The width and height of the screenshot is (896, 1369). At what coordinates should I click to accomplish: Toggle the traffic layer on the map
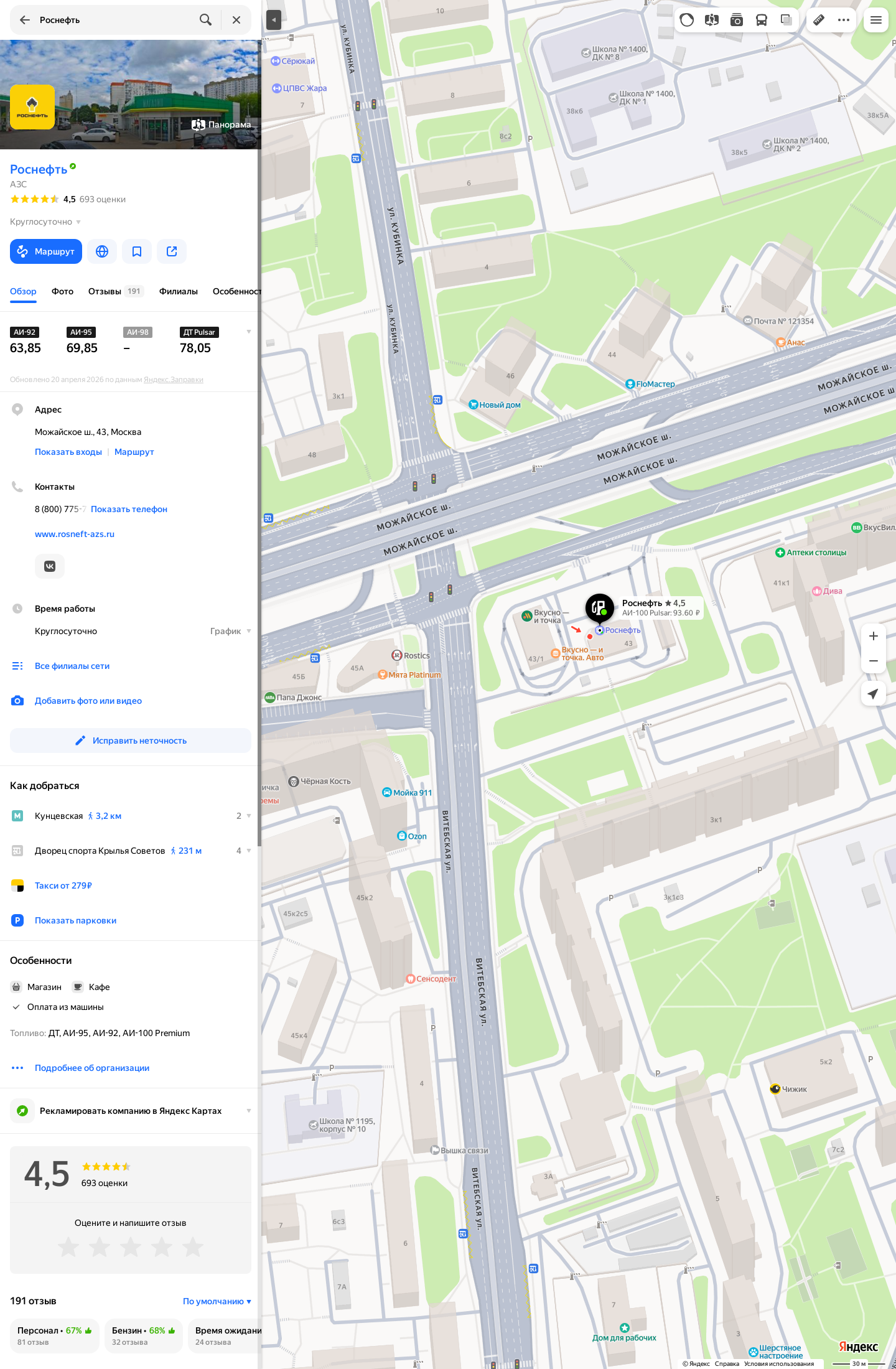tap(687, 20)
